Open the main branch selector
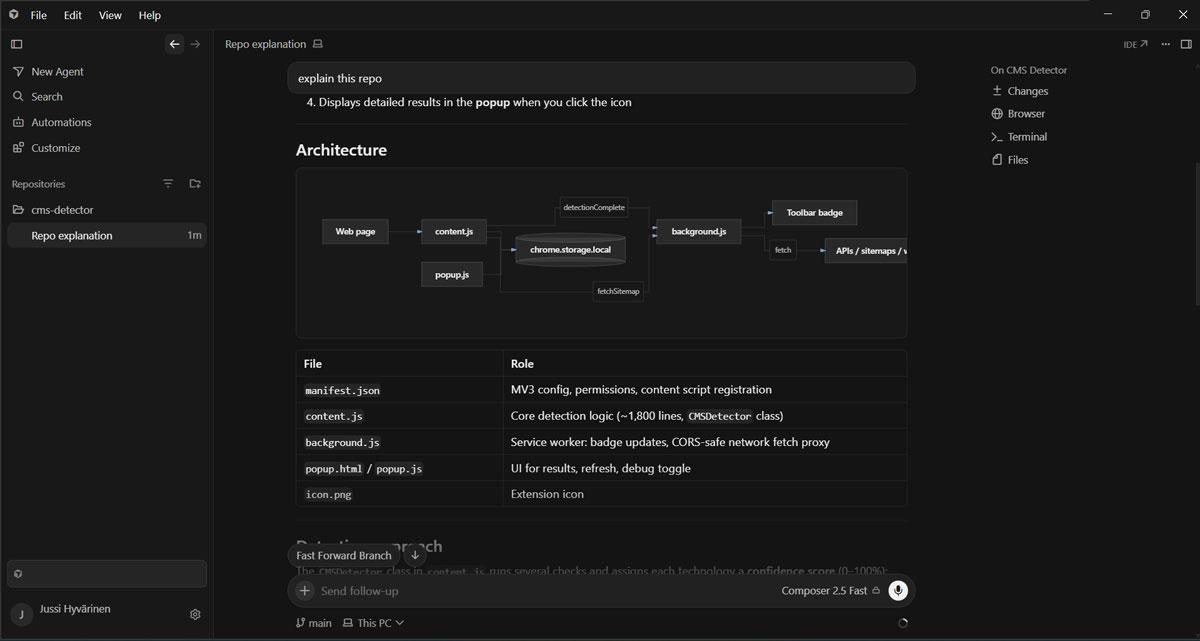The height and width of the screenshot is (641, 1200). pyautogui.click(x=314, y=623)
